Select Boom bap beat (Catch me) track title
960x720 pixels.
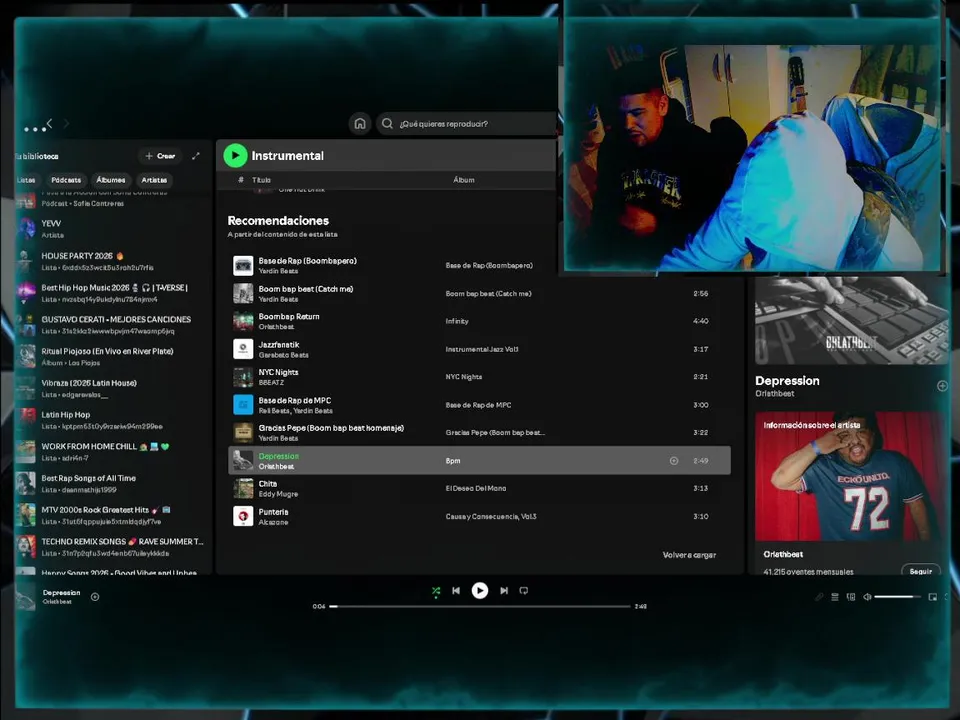pyautogui.click(x=306, y=289)
